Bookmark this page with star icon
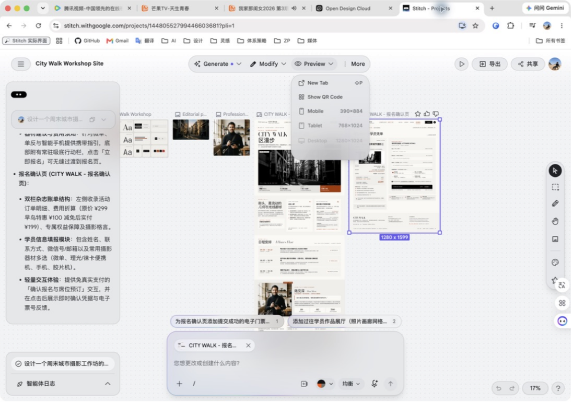The image size is (571, 402). [x=475, y=25]
